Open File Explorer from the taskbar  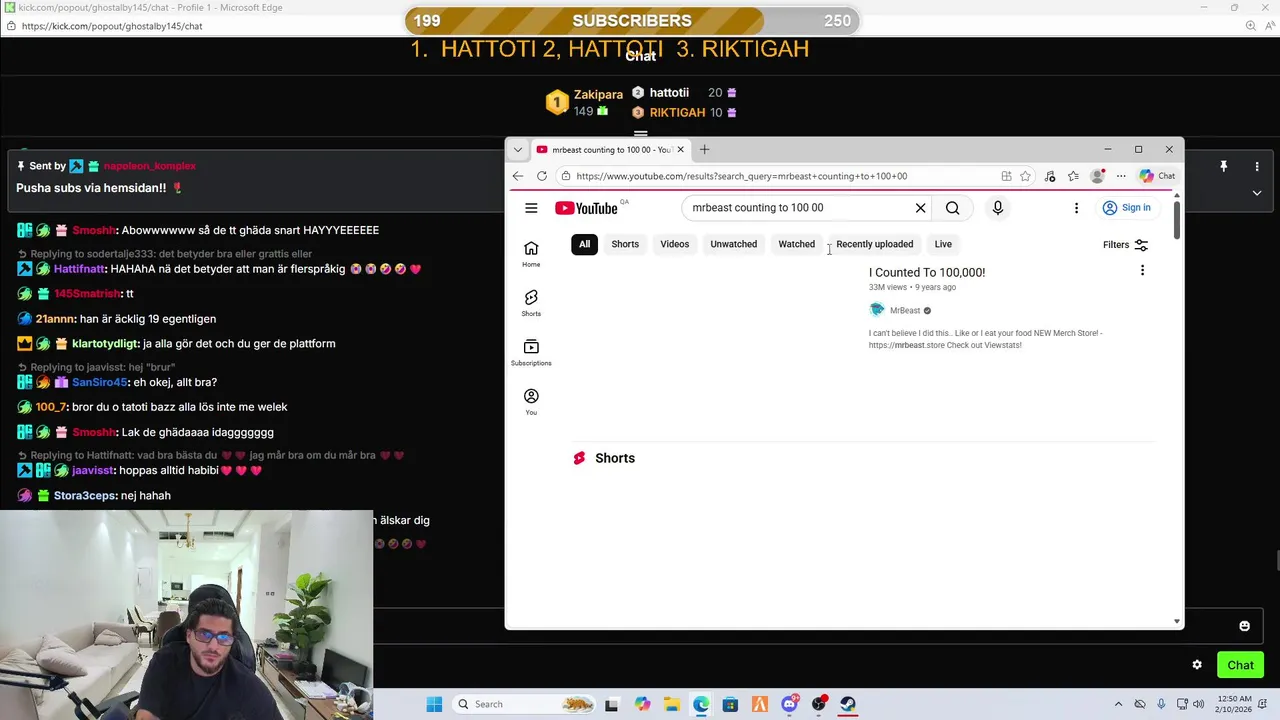tap(671, 704)
